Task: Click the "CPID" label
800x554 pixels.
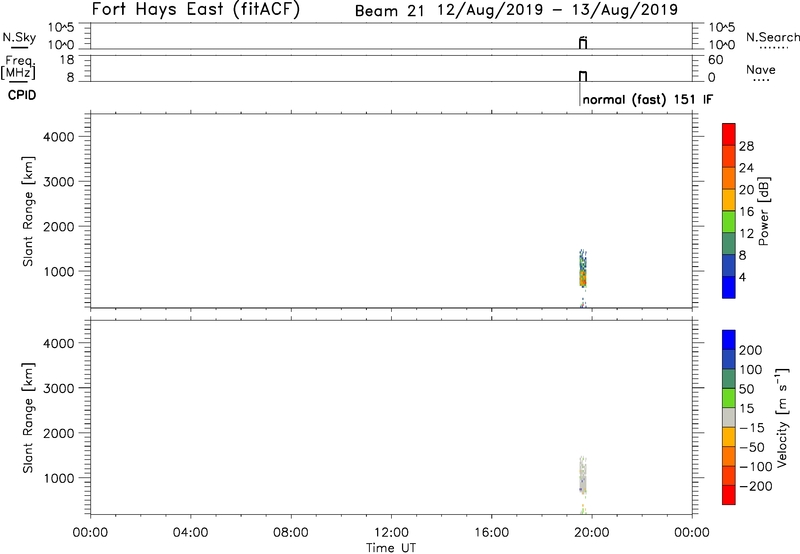Action: point(22,95)
